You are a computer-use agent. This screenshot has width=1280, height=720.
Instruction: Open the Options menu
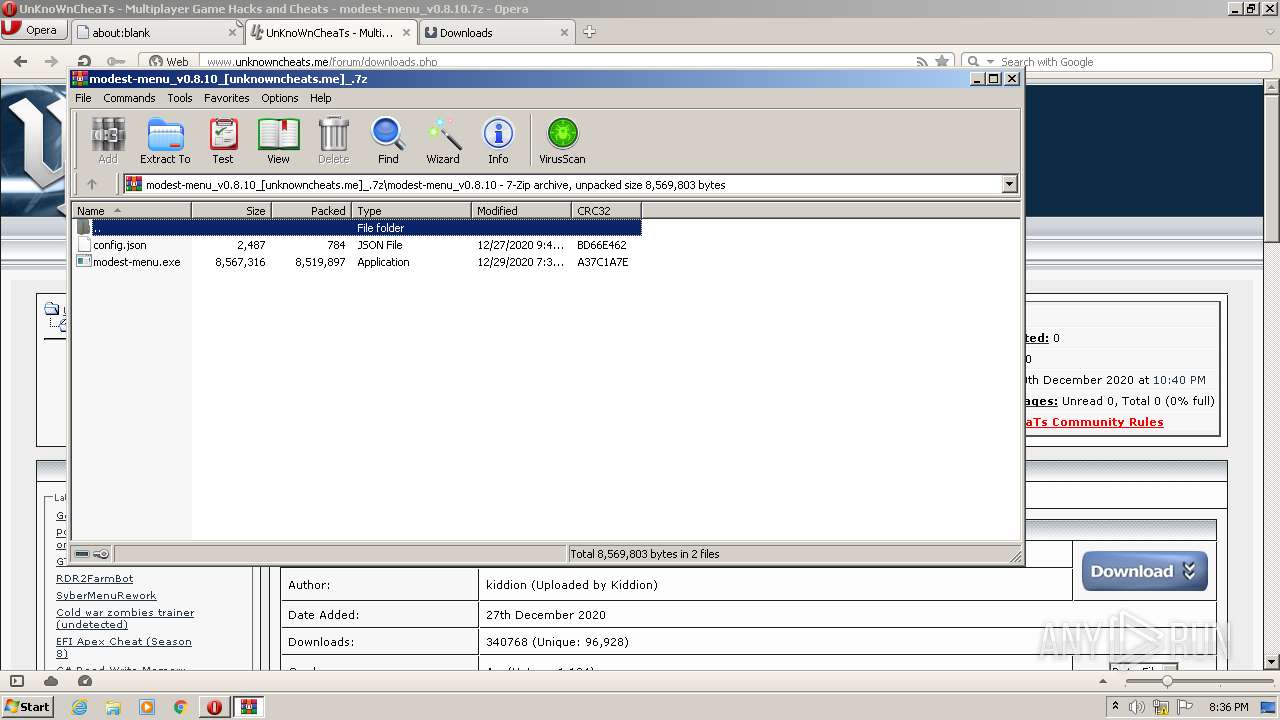(x=280, y=98)
